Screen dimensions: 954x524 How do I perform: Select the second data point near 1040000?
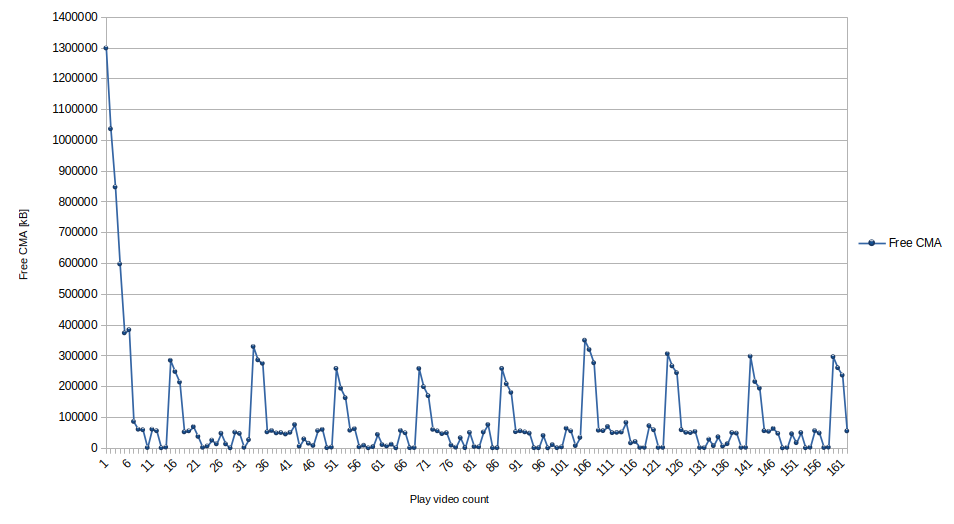click(110, 128)
